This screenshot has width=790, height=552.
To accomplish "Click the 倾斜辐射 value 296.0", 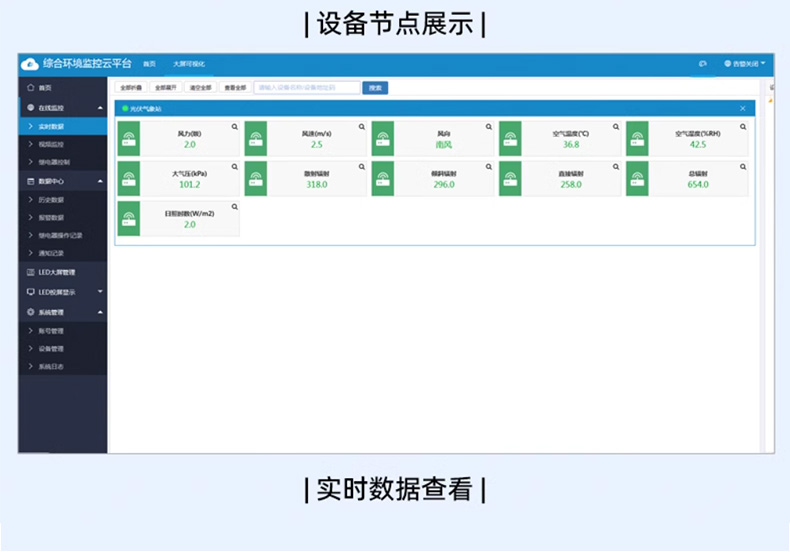I will [444, 185].
